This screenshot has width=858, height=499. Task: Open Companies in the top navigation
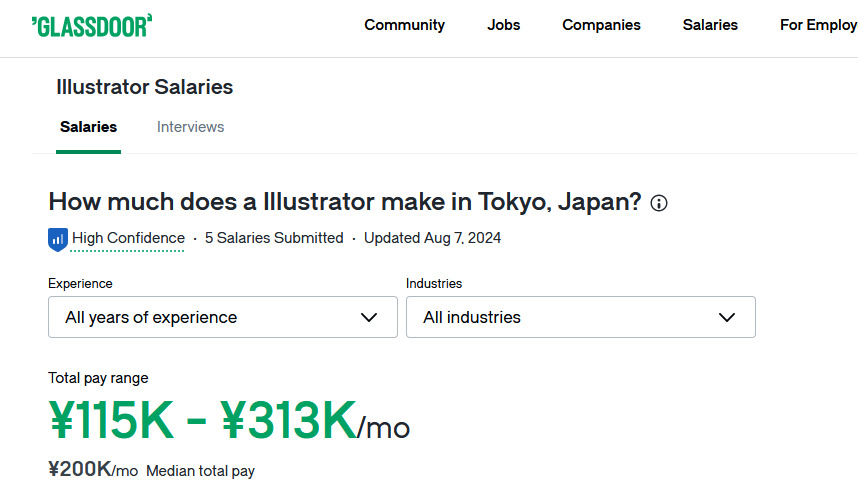pyautogui.click(x=601, y=25)
